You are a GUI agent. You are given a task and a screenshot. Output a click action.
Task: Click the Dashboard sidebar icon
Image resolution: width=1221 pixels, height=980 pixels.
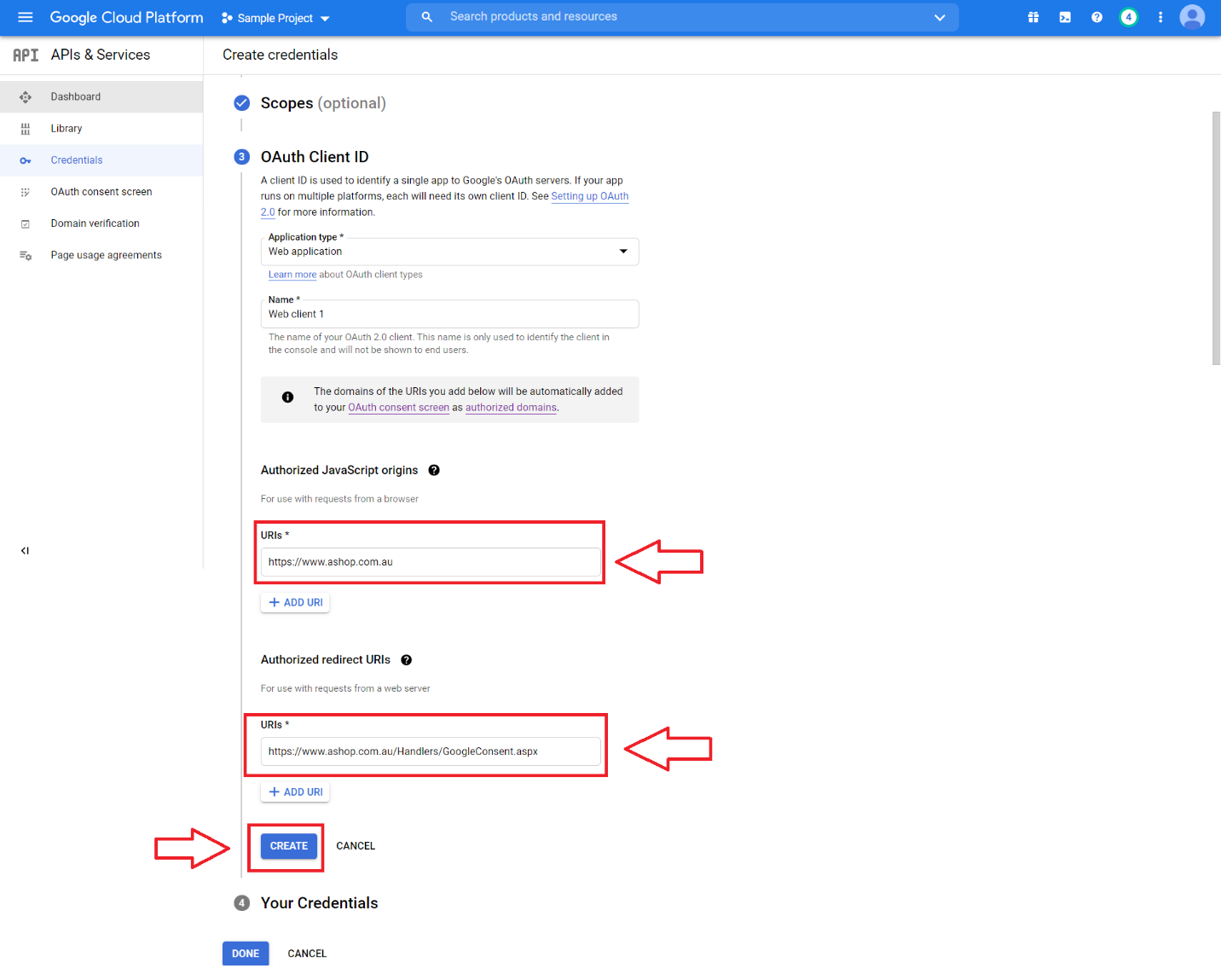pyautogui.click(x=26, y=97)
